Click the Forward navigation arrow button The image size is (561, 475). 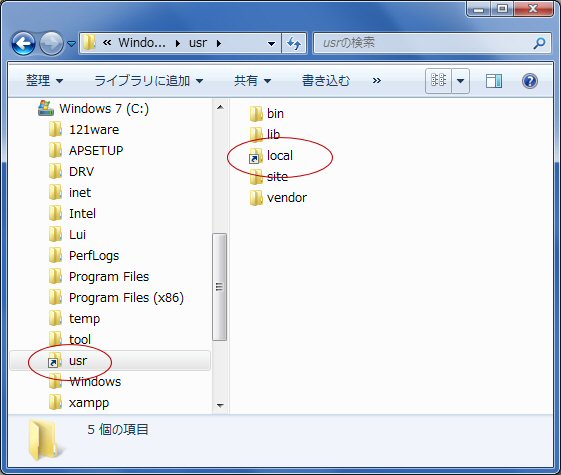click(x=51, y=44)
